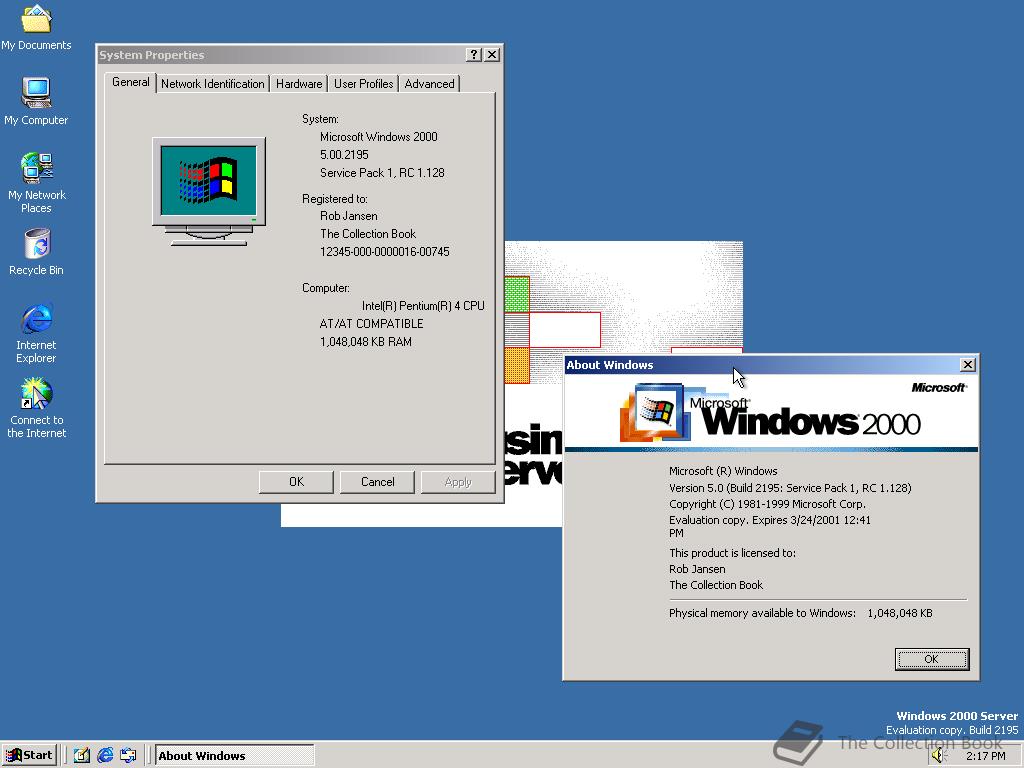
Task: Click OK in About Windows dialog
Action: pyautogui.click(x=932, y=659)
